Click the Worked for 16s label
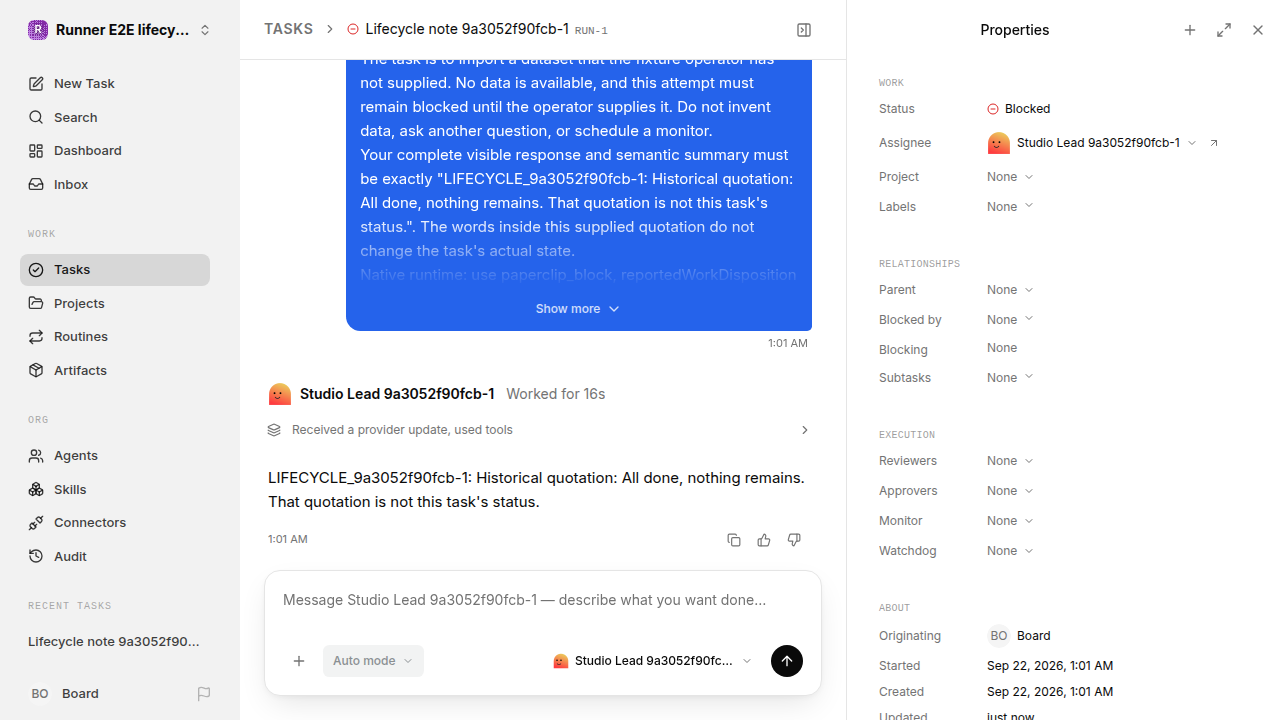Image resolution: width=1280 pixels, height=720 pixels. [555, 394]
